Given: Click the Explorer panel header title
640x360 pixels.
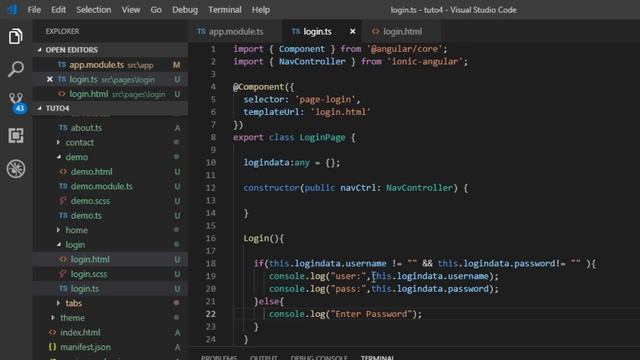Looking at the screenshot, I should point(62,31).
